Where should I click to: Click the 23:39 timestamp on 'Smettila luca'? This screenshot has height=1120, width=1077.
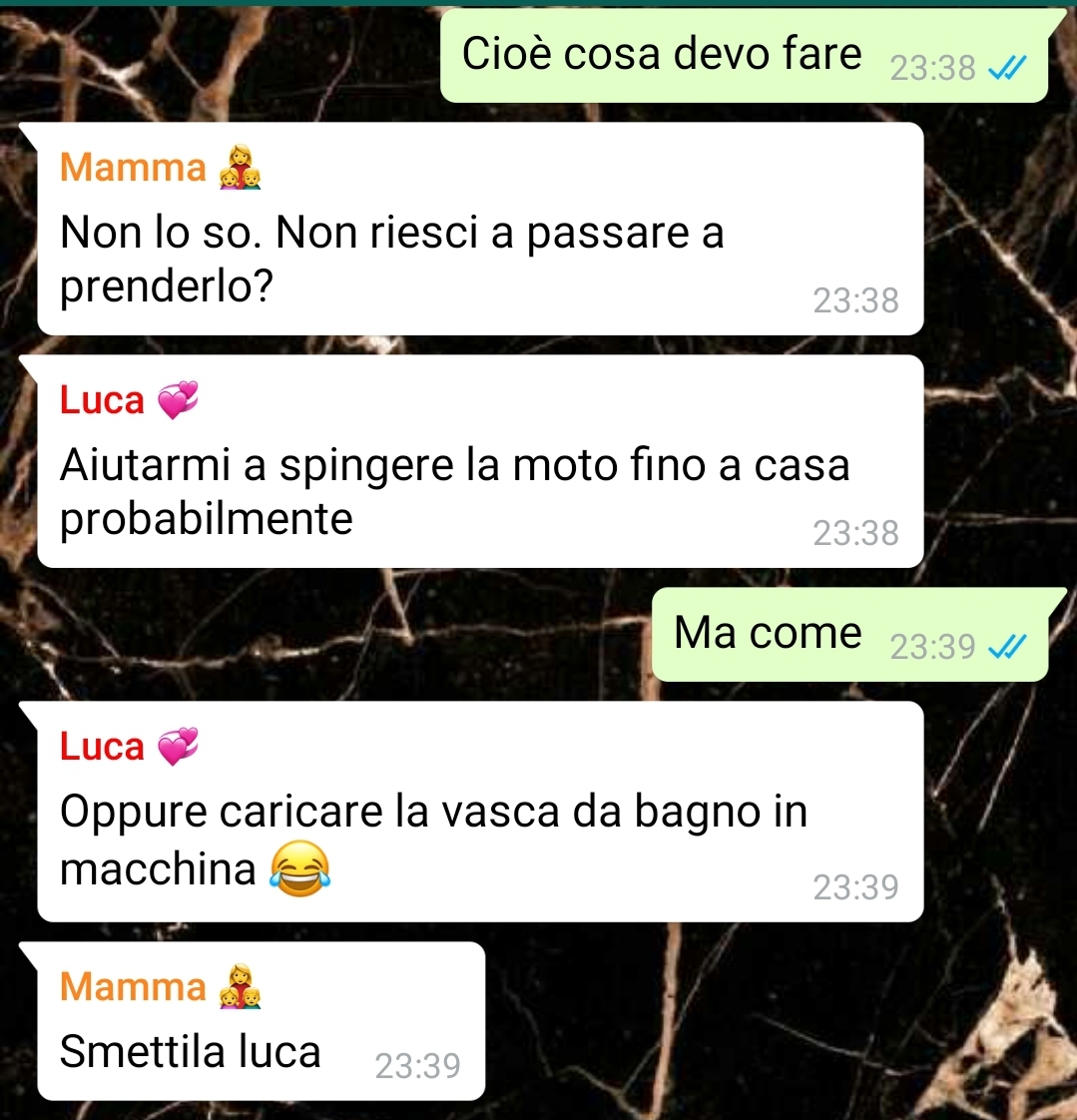pos(418,1066)
